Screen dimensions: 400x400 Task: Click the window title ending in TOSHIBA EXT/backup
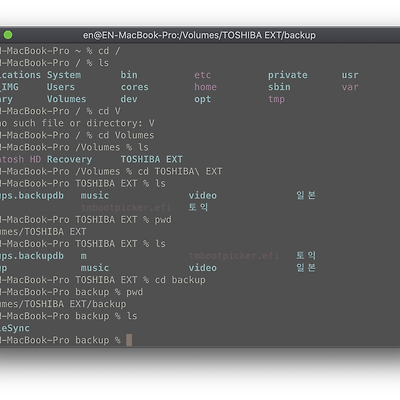click(199, 35)
